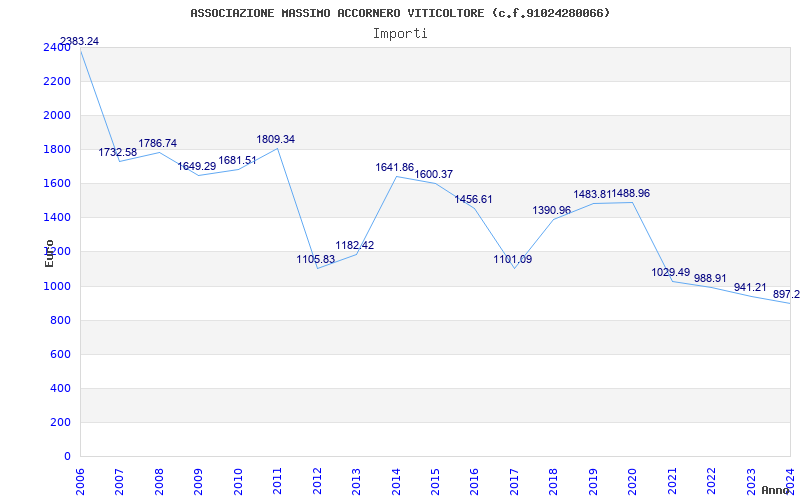Select the 1600.37 data label
This screenshot has width=800, height=500.
point(434,174)
